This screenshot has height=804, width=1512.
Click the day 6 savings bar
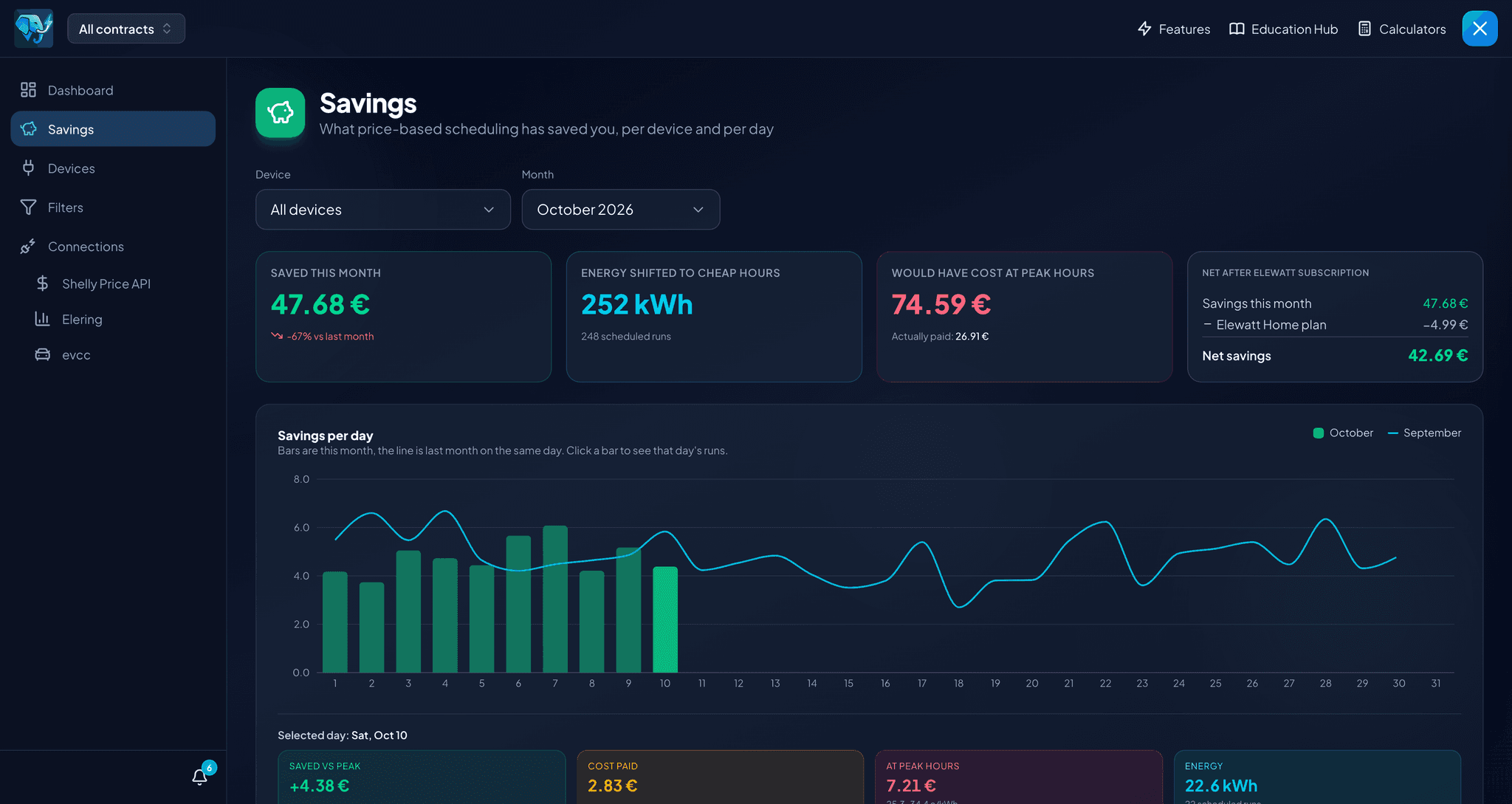(x=518, y=604)
